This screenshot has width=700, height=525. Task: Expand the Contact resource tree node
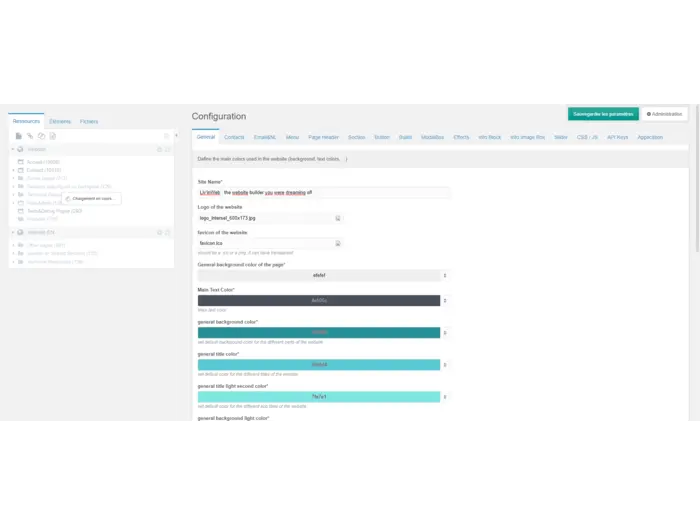tap(13, 170)
